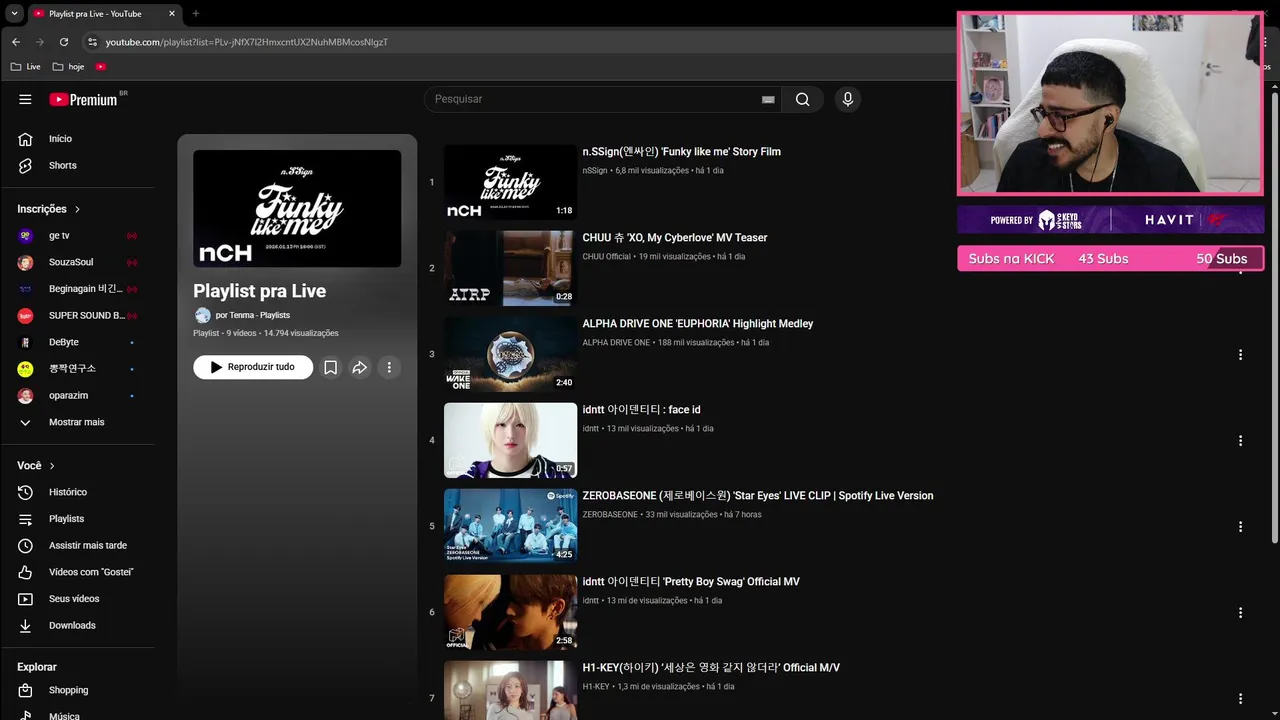This screenshot has height=720, width=1280.
Task: Open CHUU Official channel name link
Action: click(607, 257)
